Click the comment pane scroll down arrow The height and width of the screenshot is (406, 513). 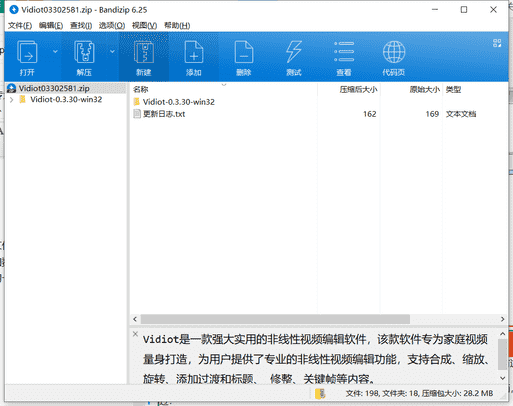[502, 378]
